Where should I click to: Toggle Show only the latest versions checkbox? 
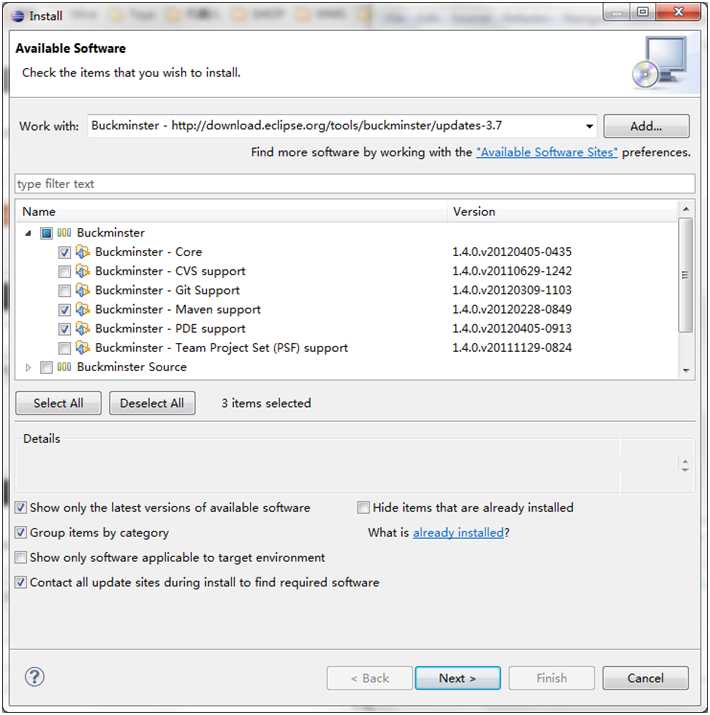tap(21, 508)
